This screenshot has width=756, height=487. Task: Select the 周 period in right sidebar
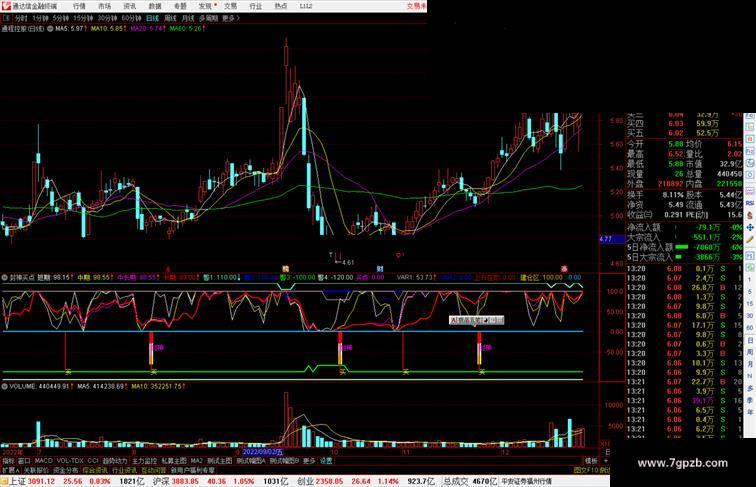pos(750,351)
